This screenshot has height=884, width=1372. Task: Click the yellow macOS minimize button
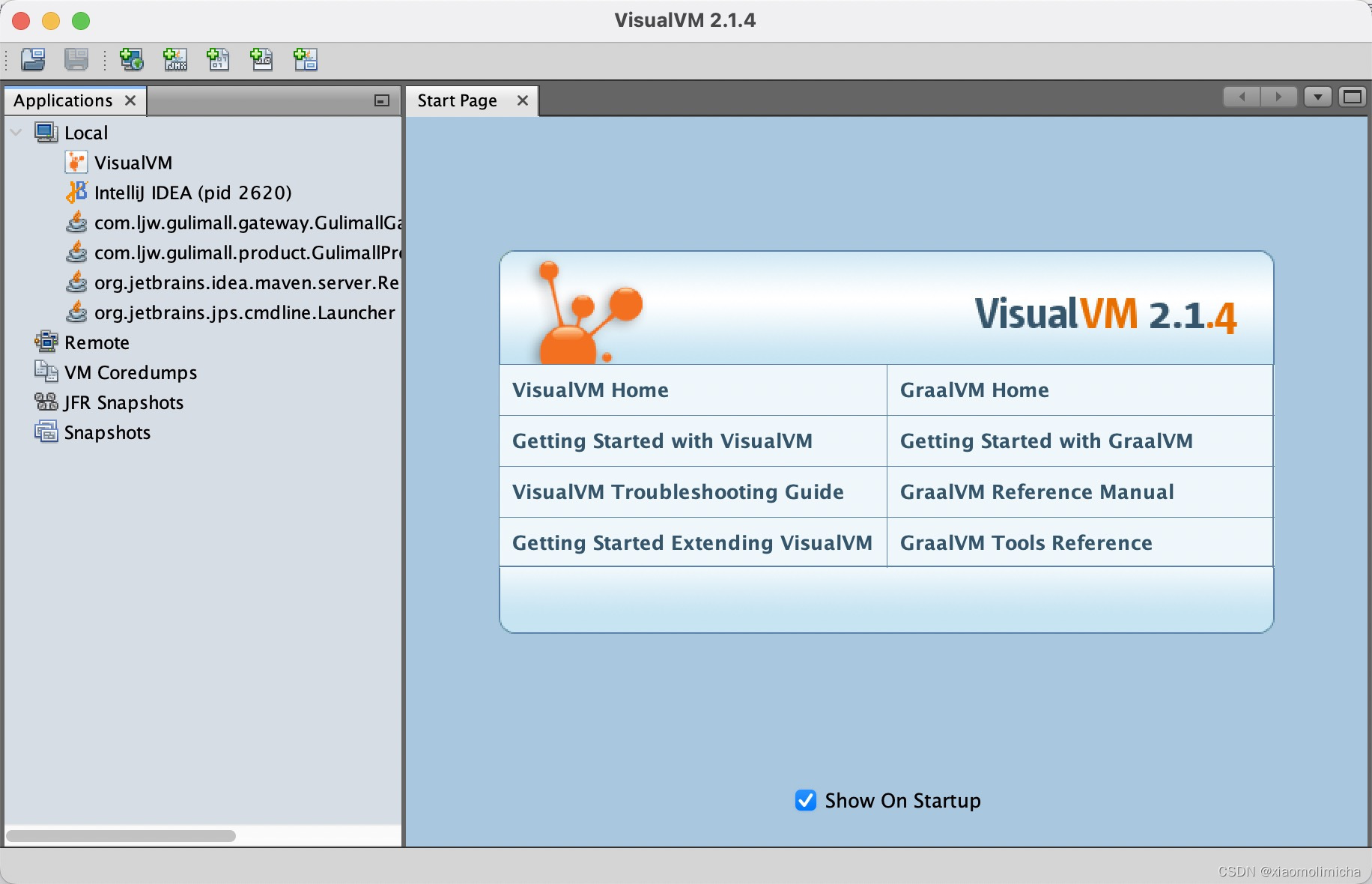click(51, 21)
